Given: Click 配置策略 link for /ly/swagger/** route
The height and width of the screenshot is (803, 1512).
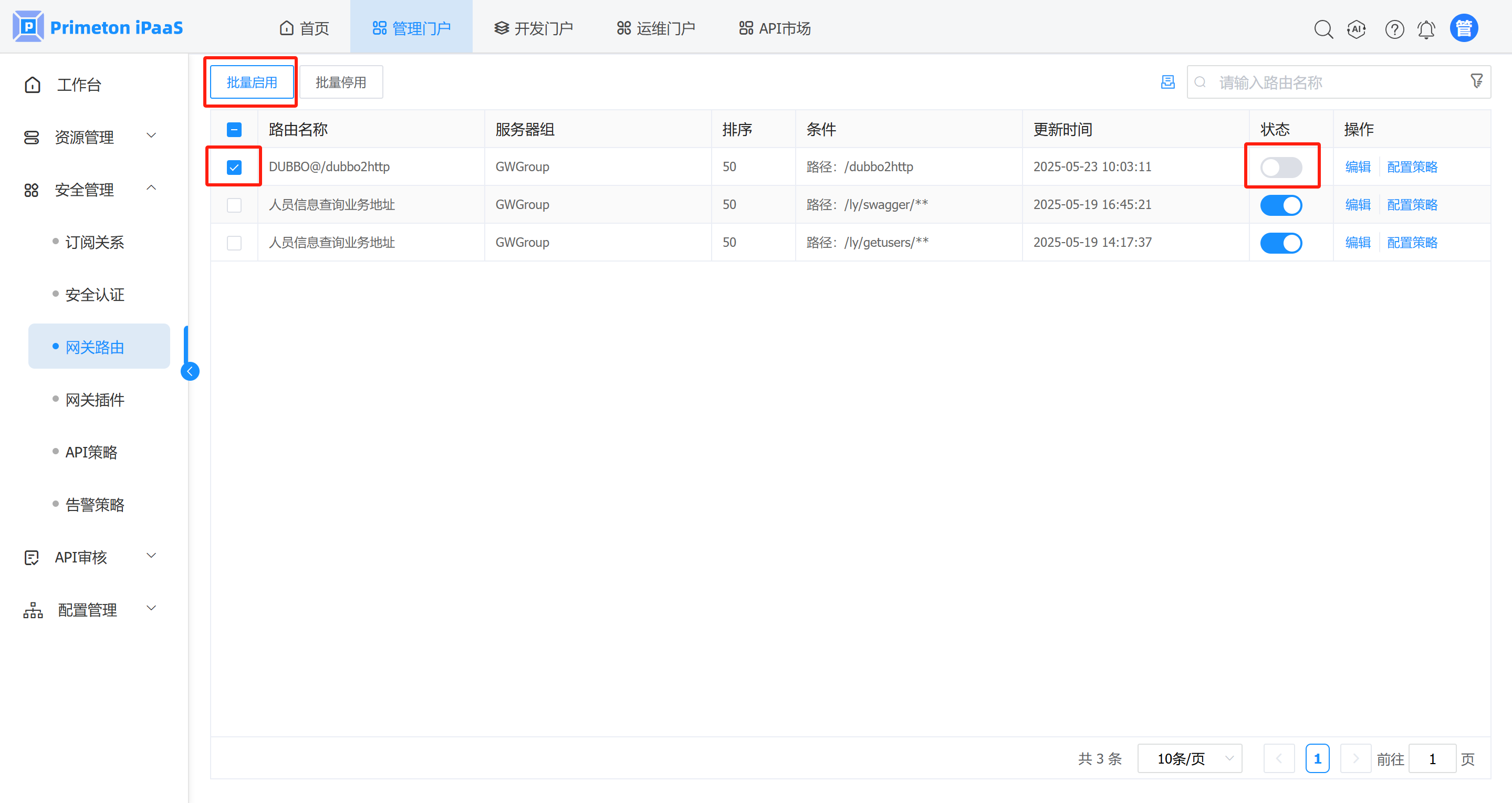Looking at the screenshot, I should pyautogui.click(x=1412, y=205).
